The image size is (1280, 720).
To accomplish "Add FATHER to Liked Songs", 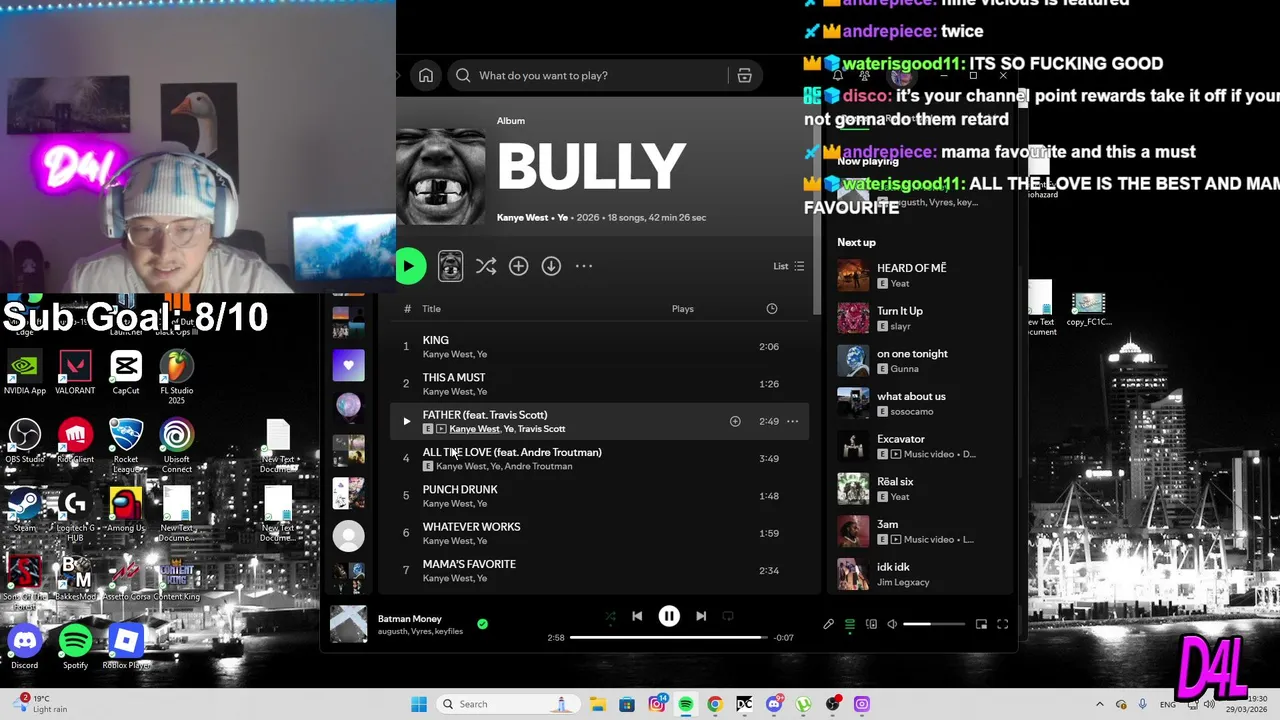I will (x=735, y=421).
